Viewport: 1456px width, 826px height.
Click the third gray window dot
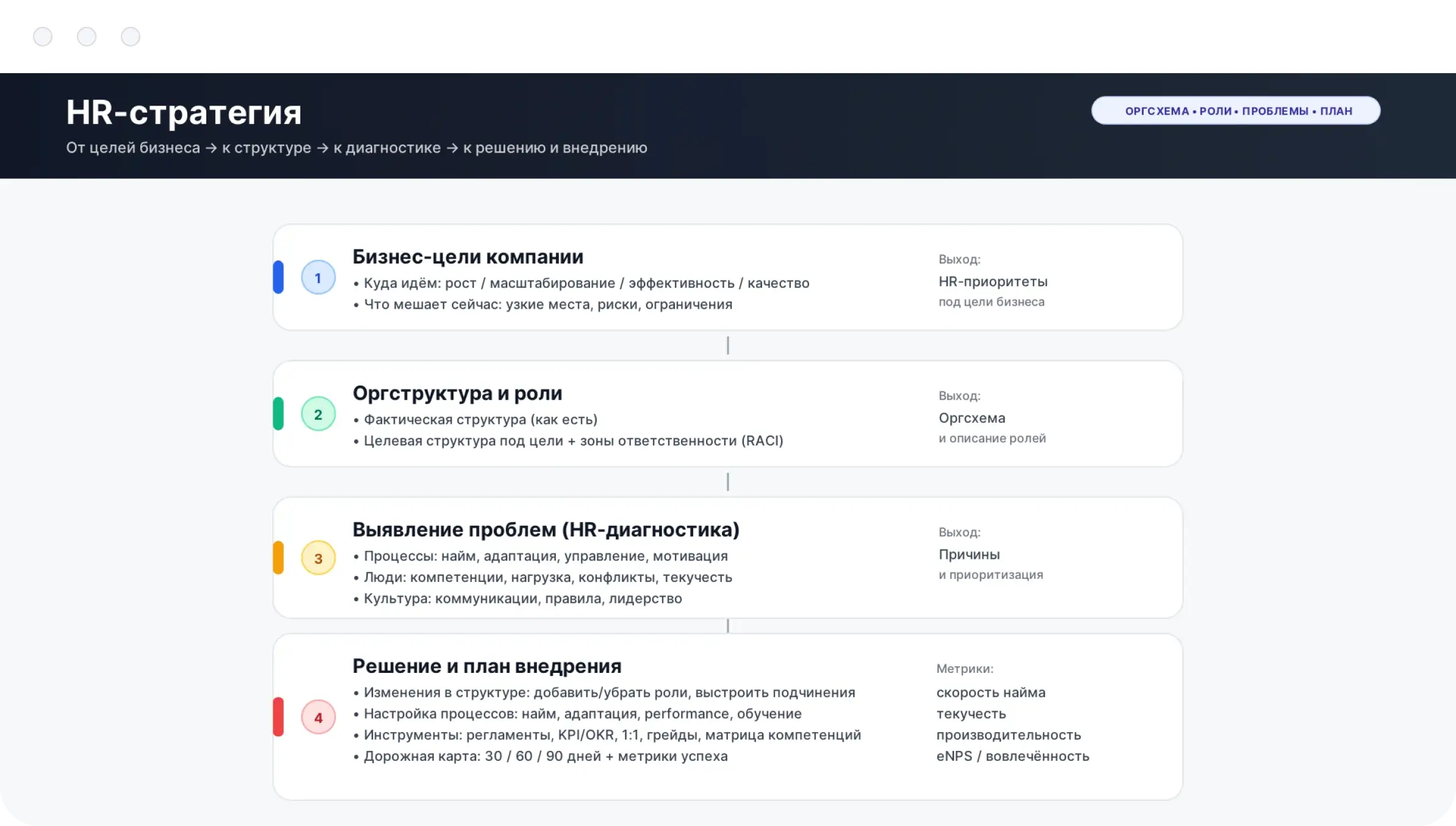131,37
